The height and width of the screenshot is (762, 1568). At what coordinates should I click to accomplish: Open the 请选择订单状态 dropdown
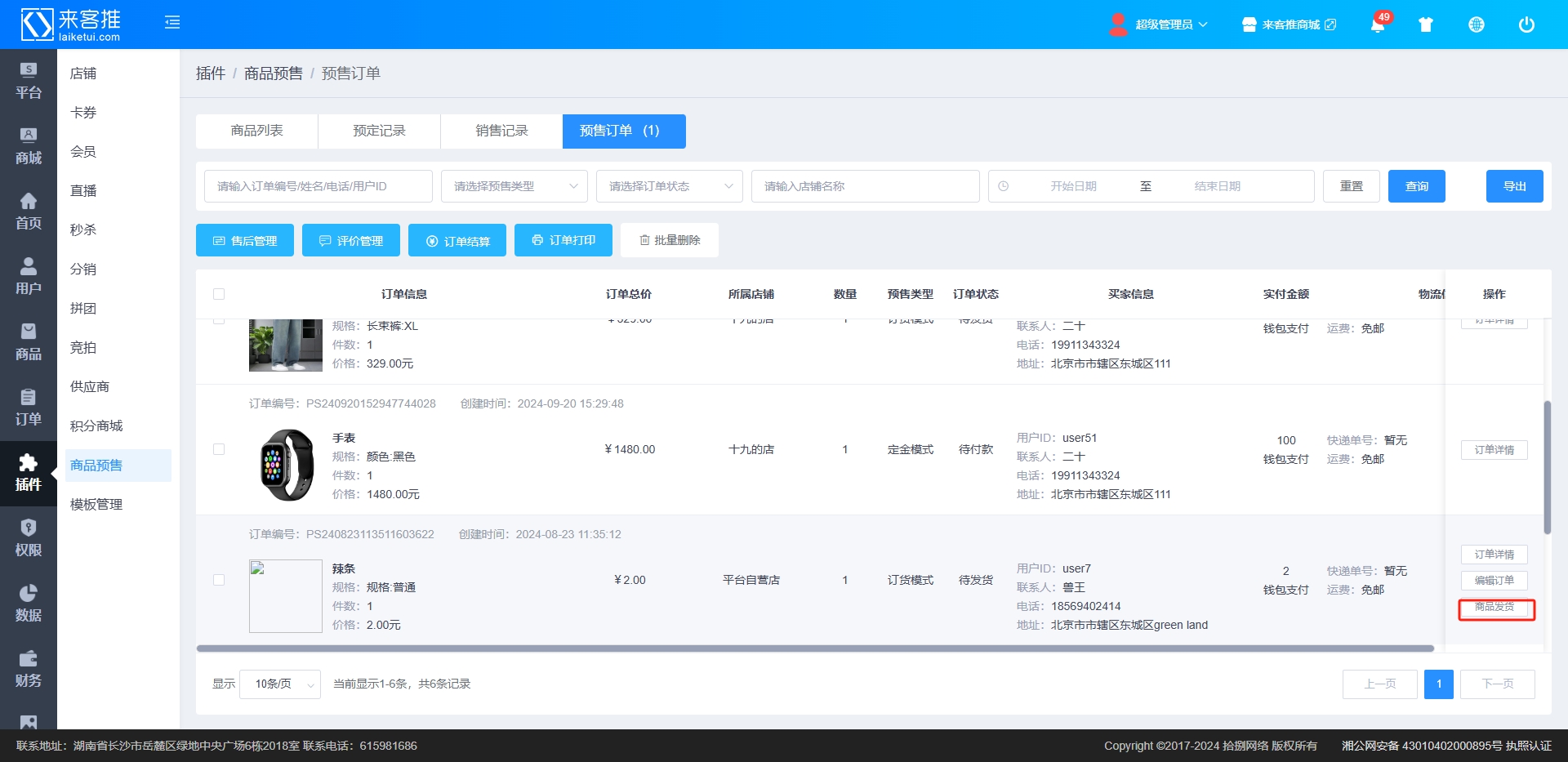coord(669,186)
